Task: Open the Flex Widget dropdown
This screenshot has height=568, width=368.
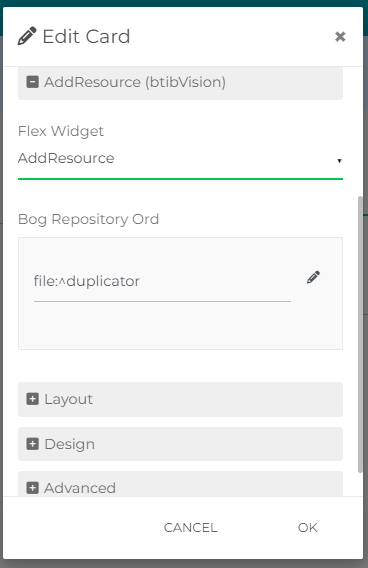Action: (x=180, y=159)
